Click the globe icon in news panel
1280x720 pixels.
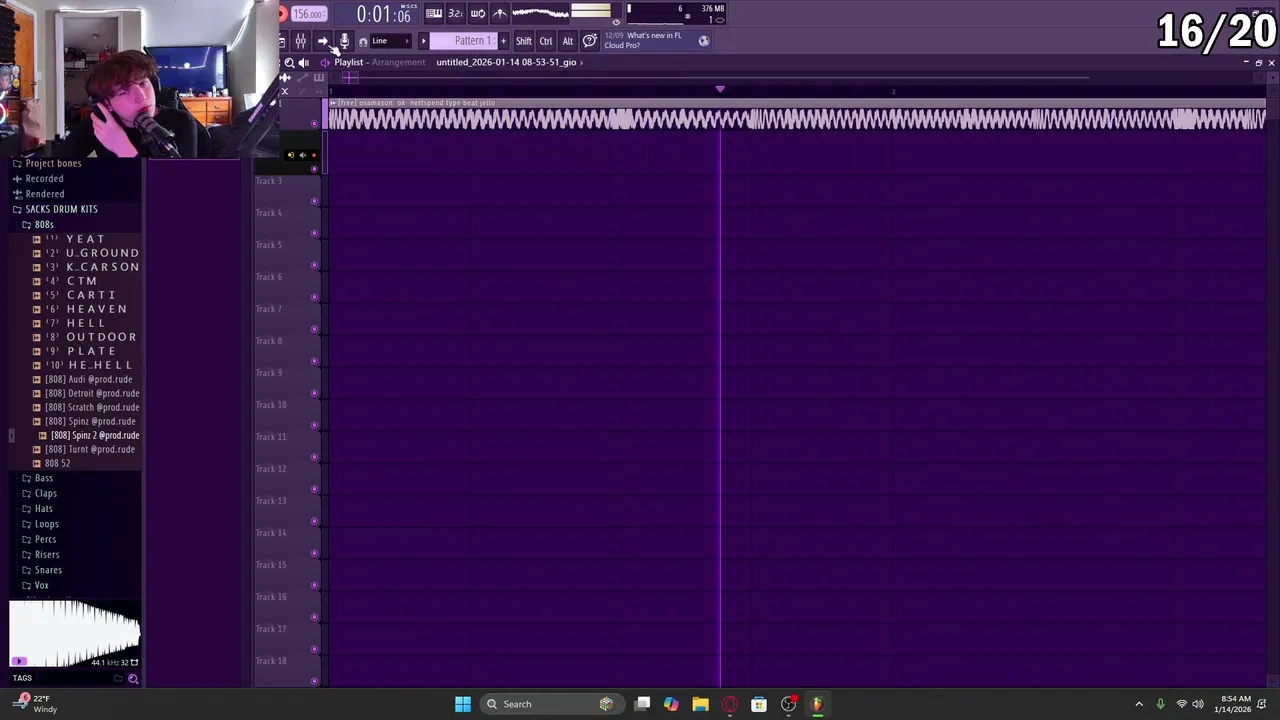point(704,41)
